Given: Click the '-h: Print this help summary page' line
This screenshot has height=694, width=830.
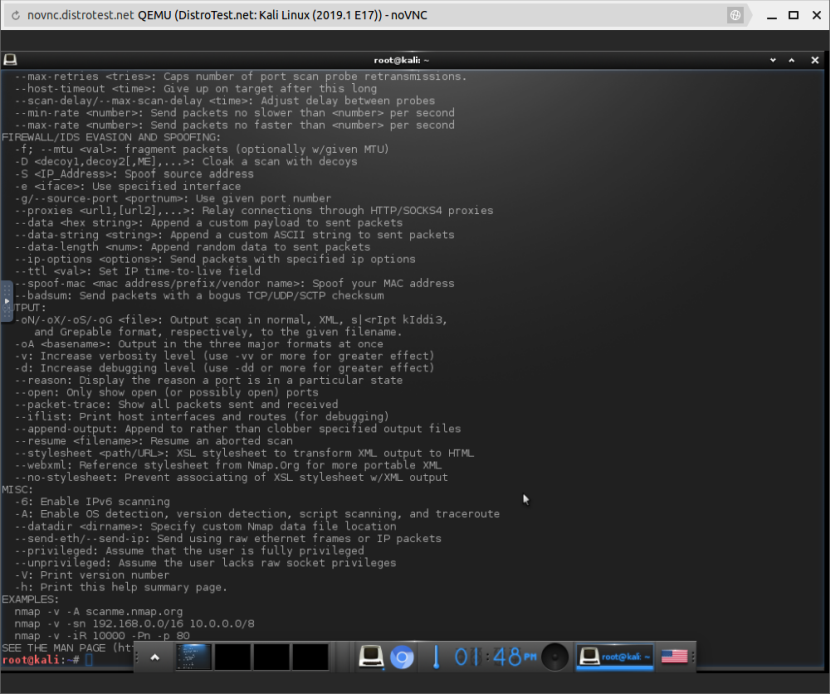Looking at the screenshot, I should pos(121,587).
